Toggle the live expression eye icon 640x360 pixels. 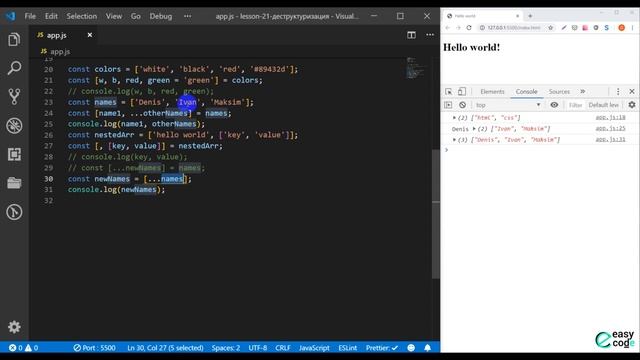(554, 105)
